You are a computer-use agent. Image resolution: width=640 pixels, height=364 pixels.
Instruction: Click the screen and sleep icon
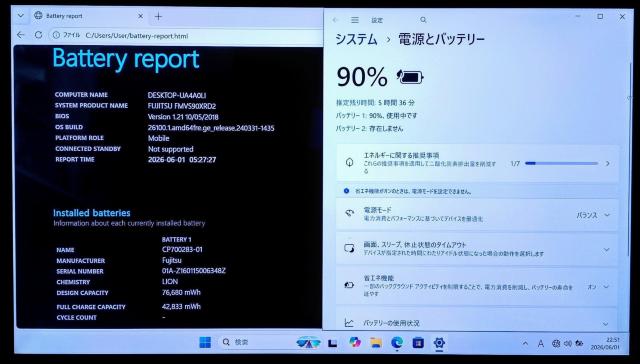349,248
